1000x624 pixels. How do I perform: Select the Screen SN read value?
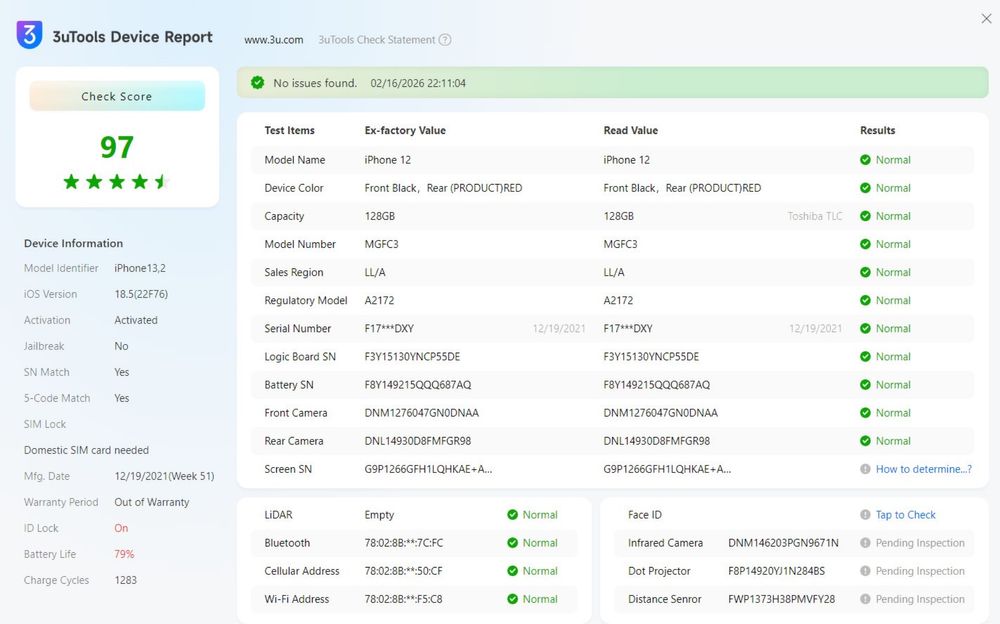point(667,469)
